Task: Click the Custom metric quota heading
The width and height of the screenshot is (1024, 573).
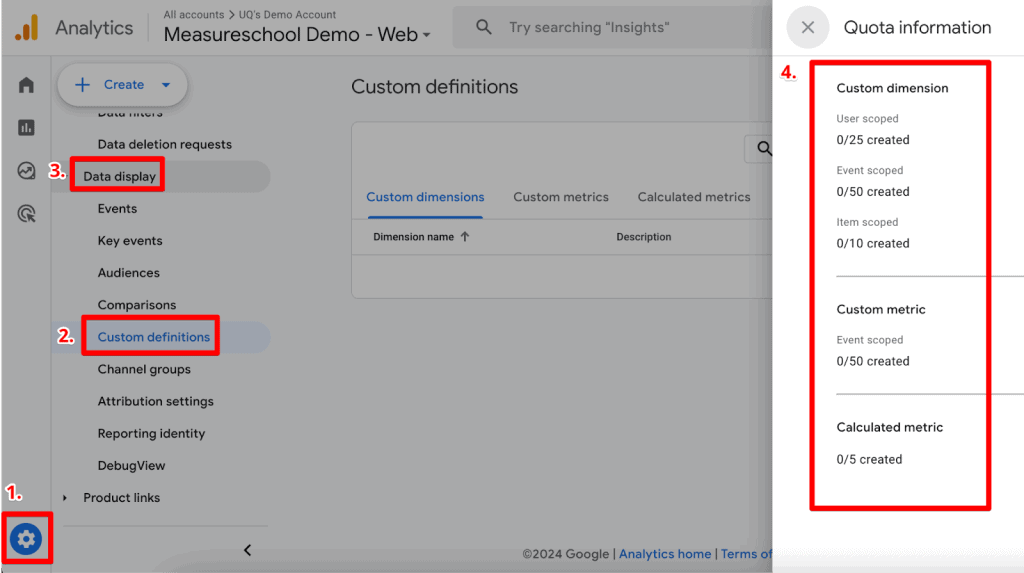Action: [x=880, y=310]
